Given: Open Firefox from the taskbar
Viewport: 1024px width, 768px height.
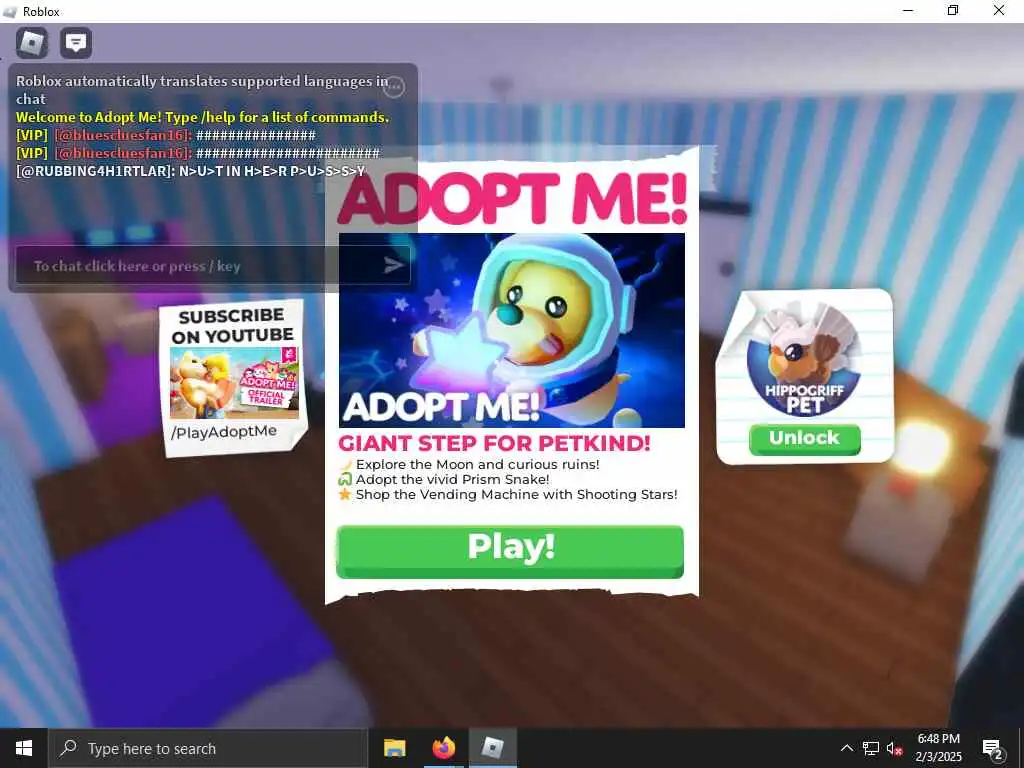Looking at the screenshot, I should click(444, 748).
